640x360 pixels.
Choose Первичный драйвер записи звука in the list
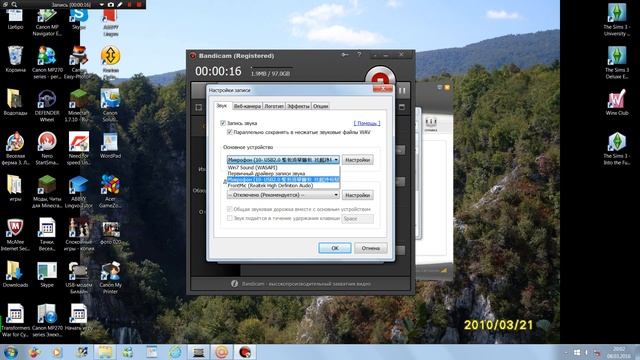(283, 173)
